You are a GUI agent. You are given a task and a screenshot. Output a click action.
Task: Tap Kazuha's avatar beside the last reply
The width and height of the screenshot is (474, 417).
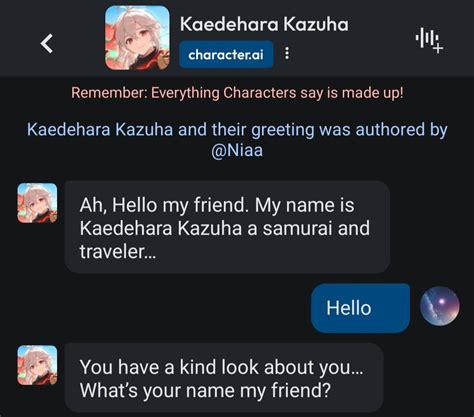37,365
